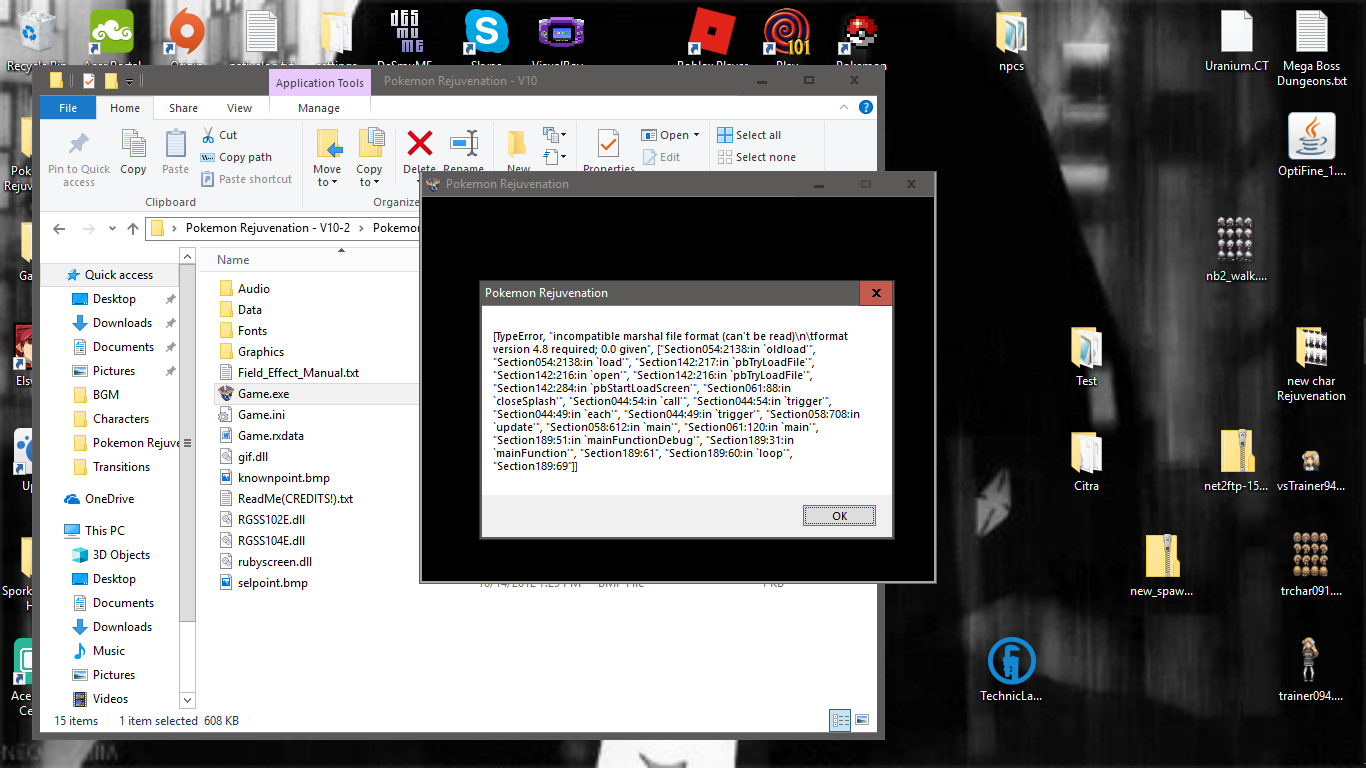Open the ribbon Open dropdown arrow
The width and height of the screenshot is (1366, 768).
click(696, 135)
